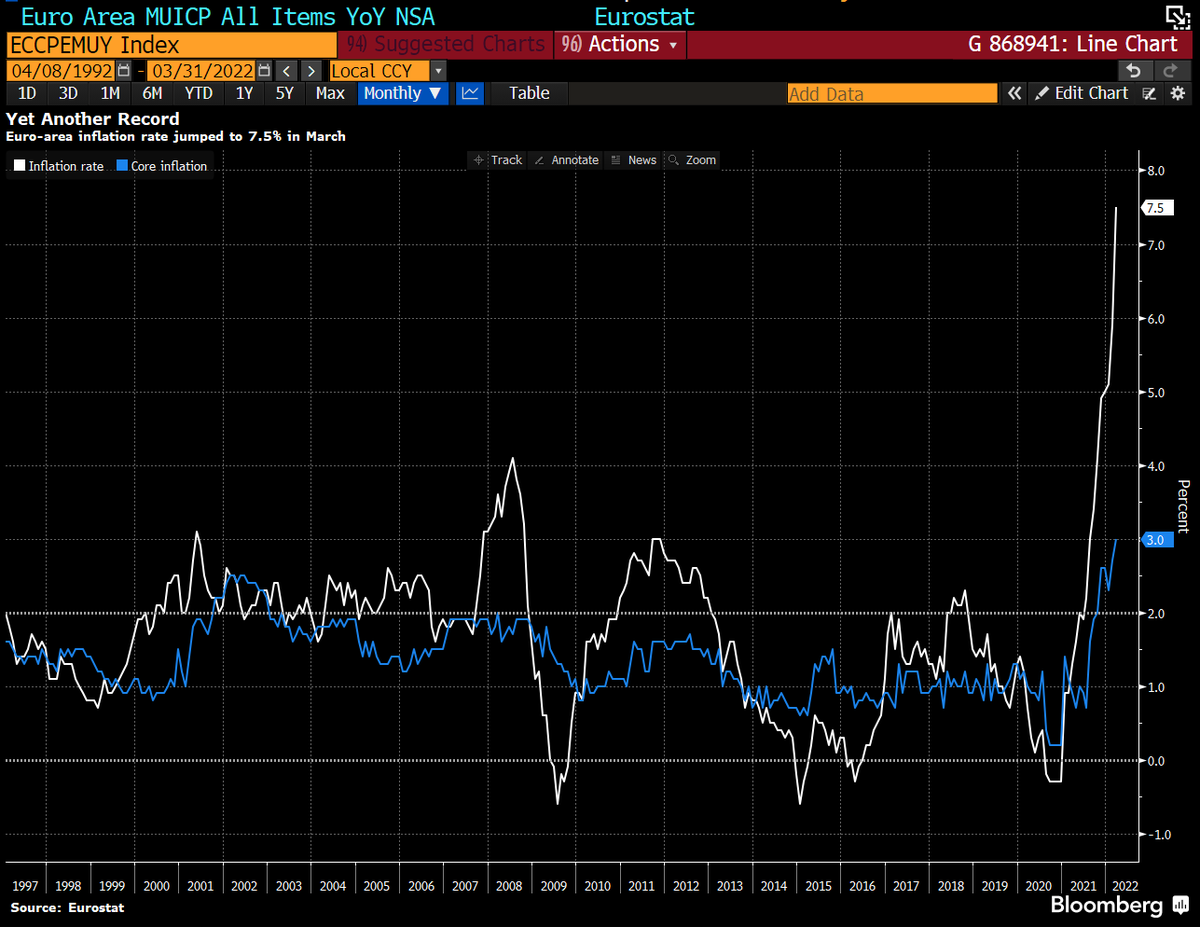This screenshot has height=927, width=1200.
Task: Enable the Track crosshair tool
Action: coord(497,160)
